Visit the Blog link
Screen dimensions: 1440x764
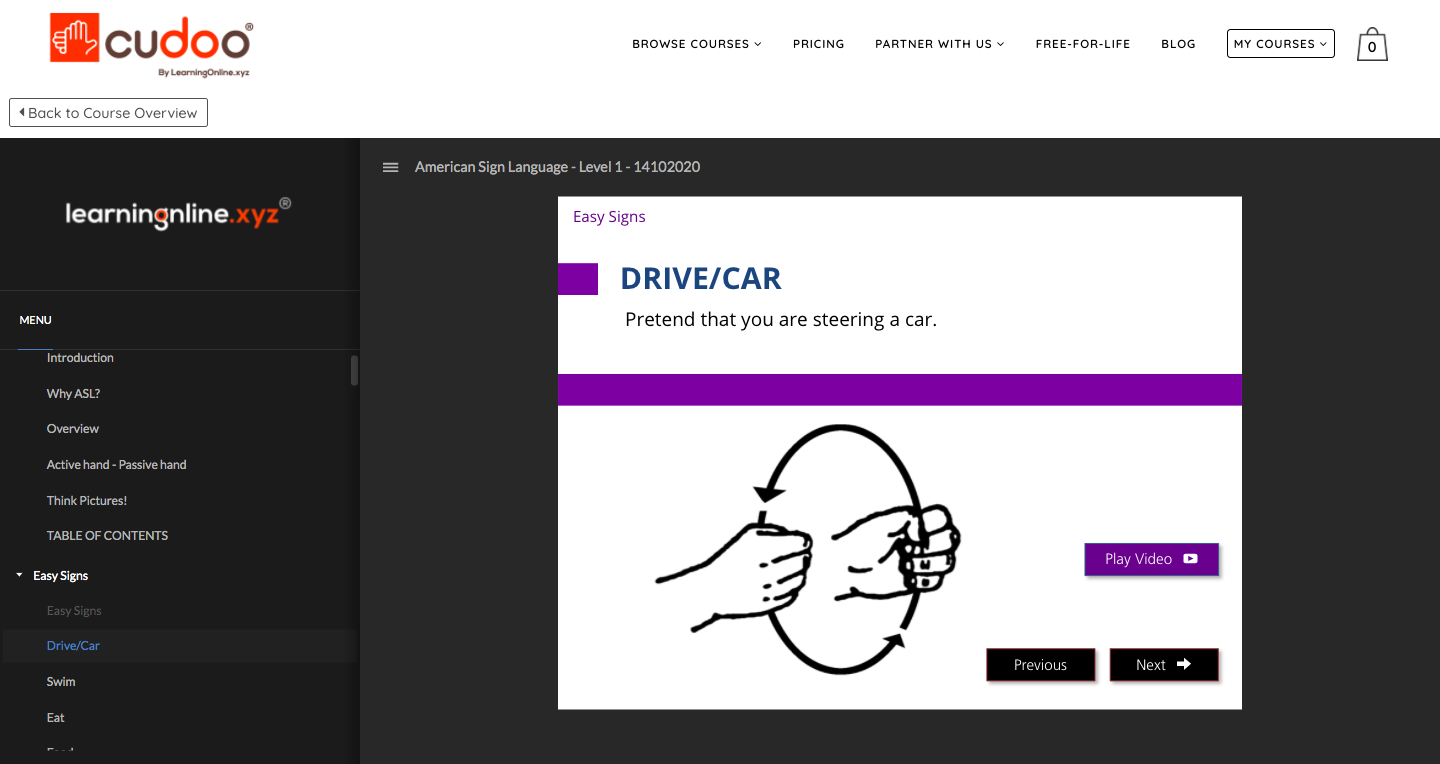(x=1178, y=44)
